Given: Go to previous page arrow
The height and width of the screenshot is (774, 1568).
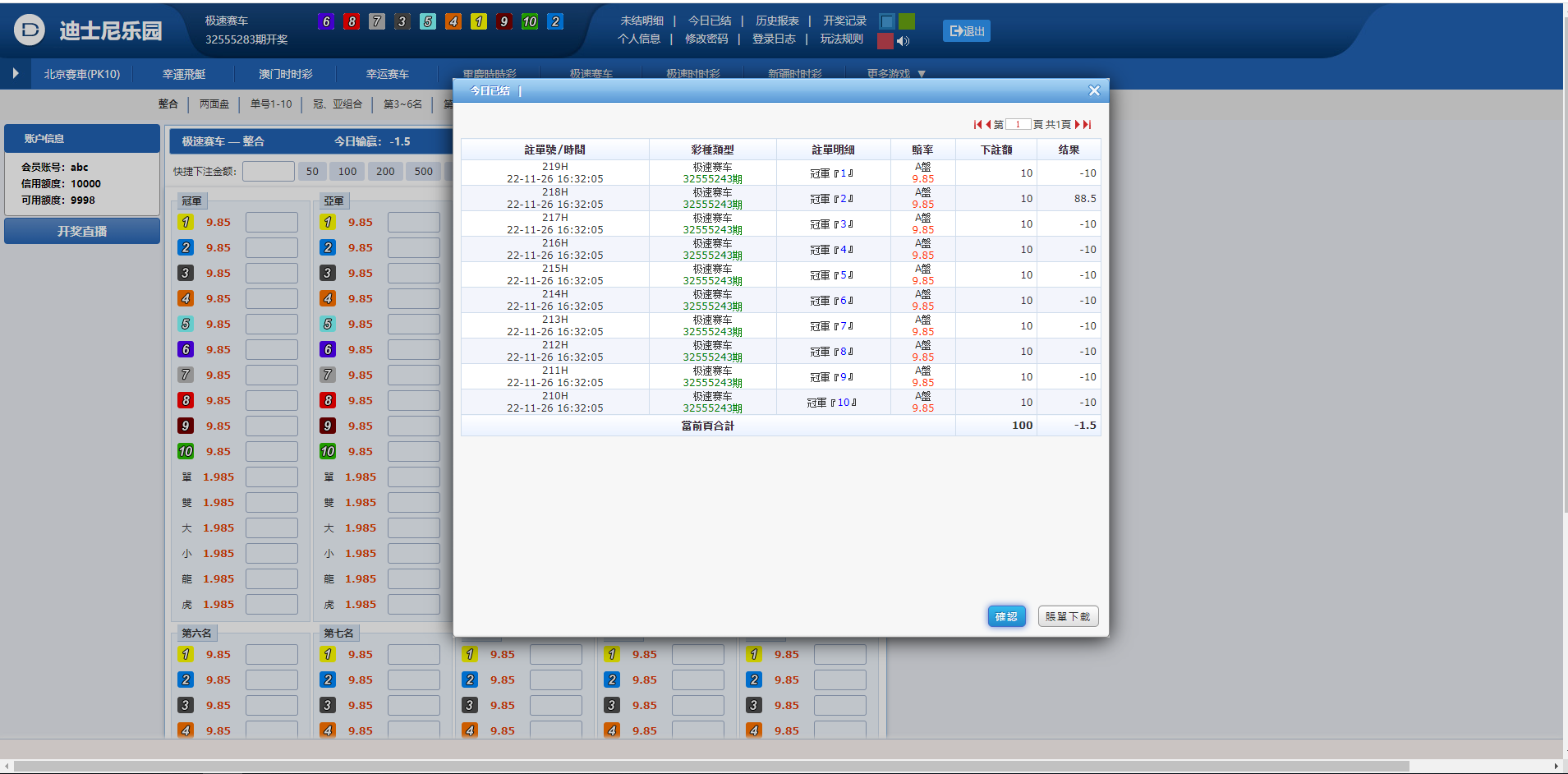Looking at the screenshot, I should (x=988, y=125).
